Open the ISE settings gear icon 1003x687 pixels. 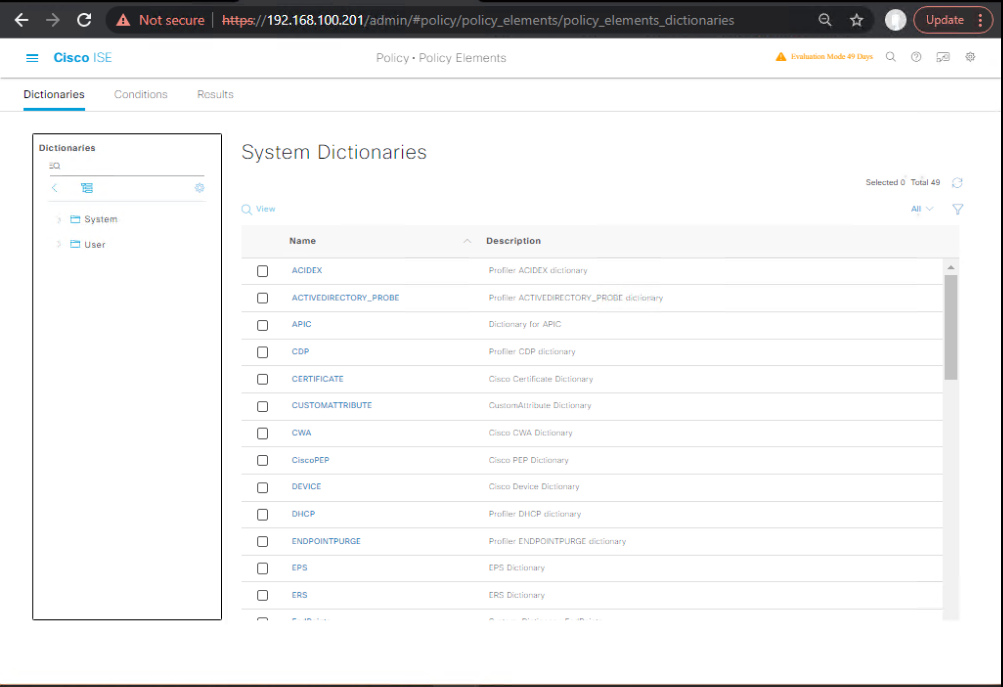pos(970,57)
